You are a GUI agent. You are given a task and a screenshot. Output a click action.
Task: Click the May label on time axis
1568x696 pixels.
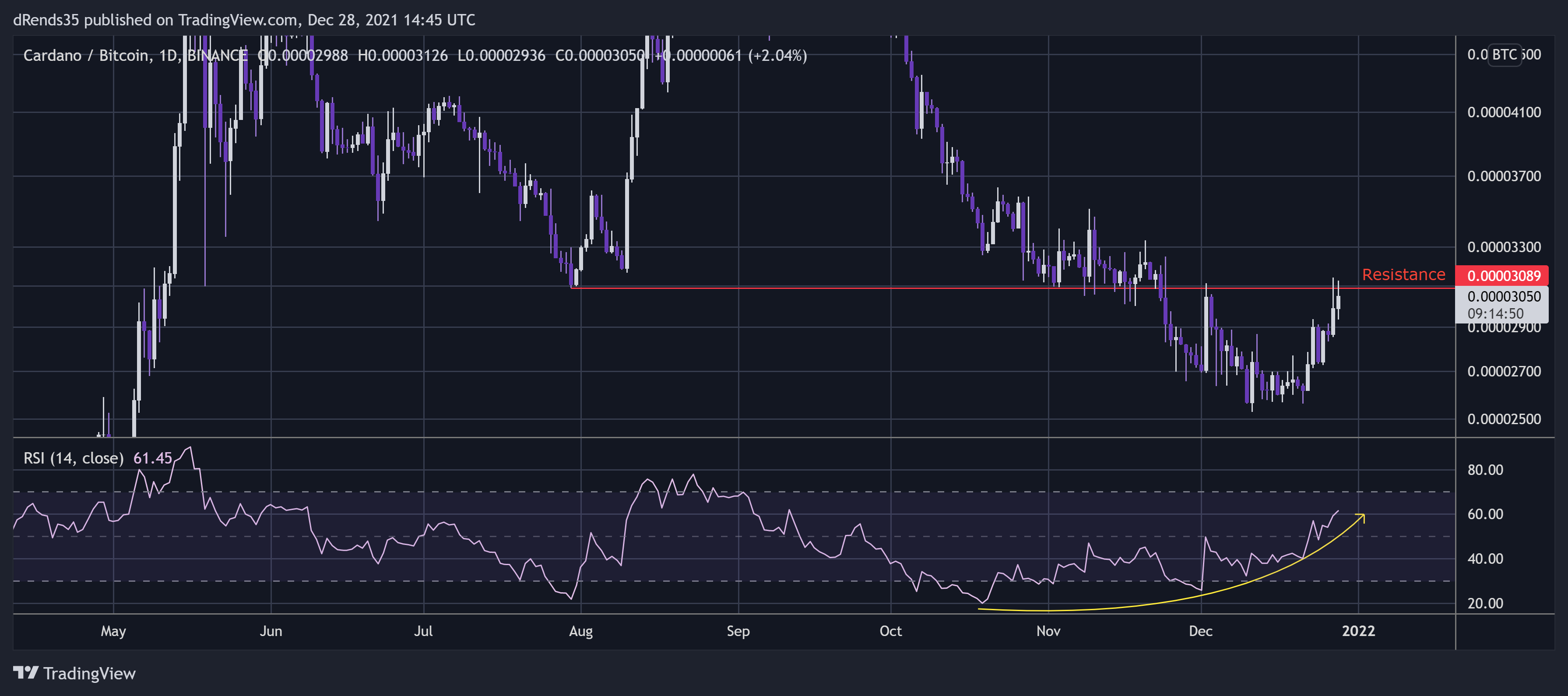113,631
